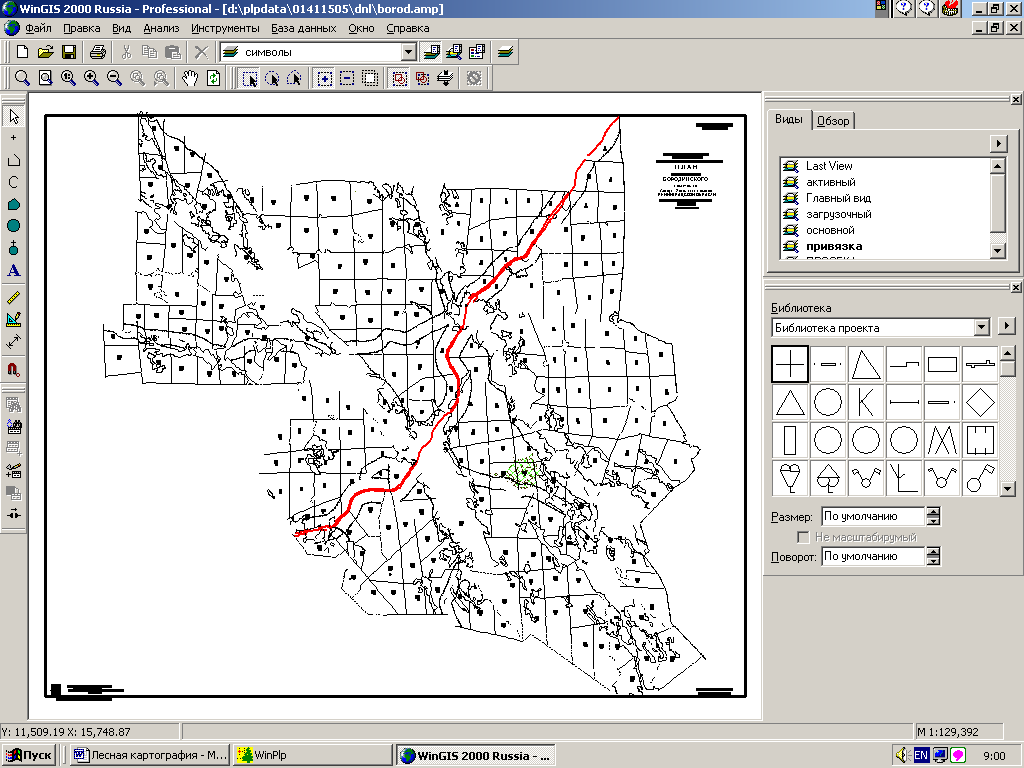Click the zoom out minus magnifier

coord(114,78)
